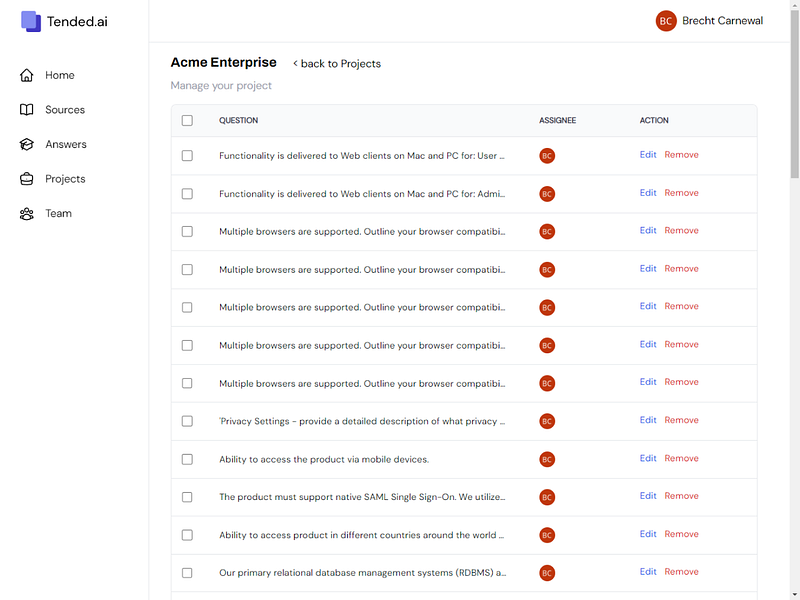Click the Projects briefcase icon

[27, 179]
